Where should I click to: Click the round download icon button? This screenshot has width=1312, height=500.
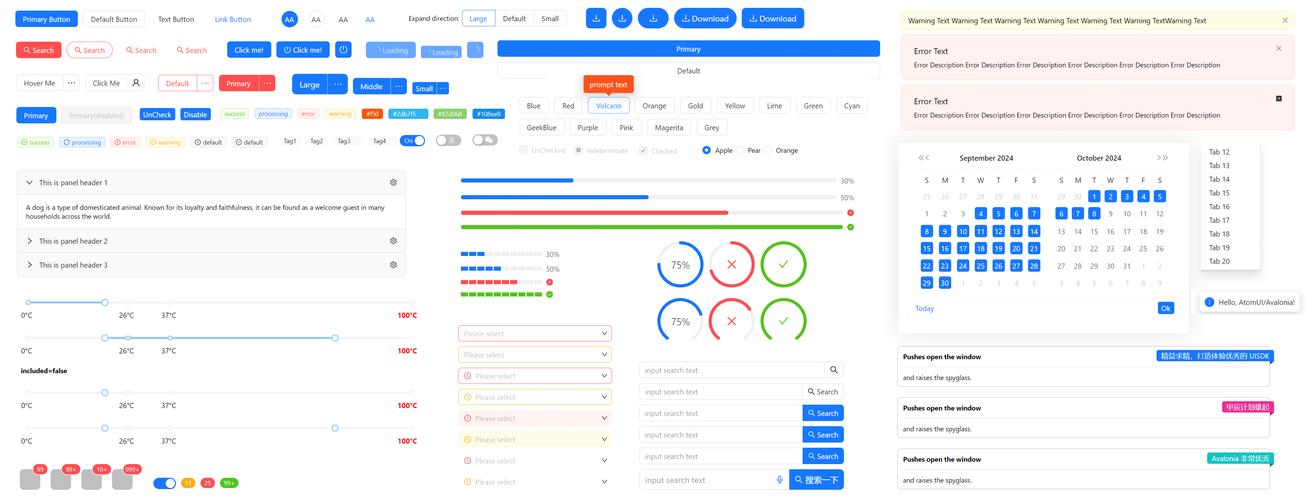point(622,18)
